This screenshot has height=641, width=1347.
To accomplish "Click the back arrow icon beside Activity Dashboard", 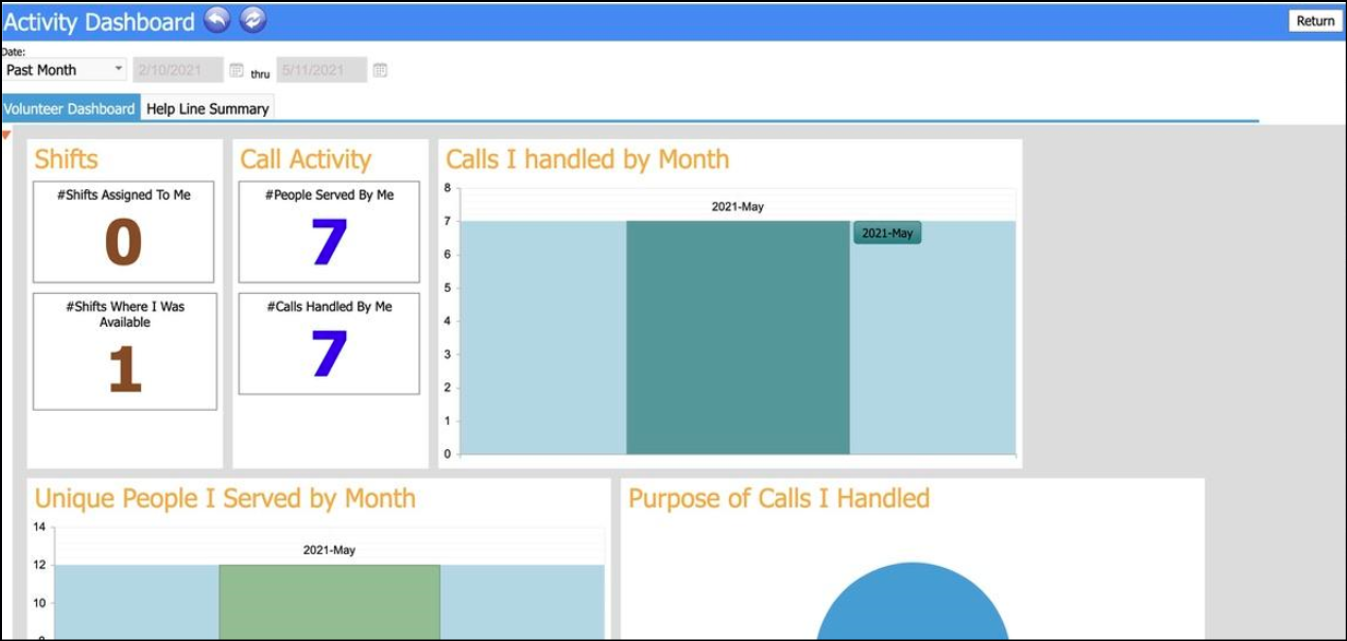I will (x=217, y=20).
